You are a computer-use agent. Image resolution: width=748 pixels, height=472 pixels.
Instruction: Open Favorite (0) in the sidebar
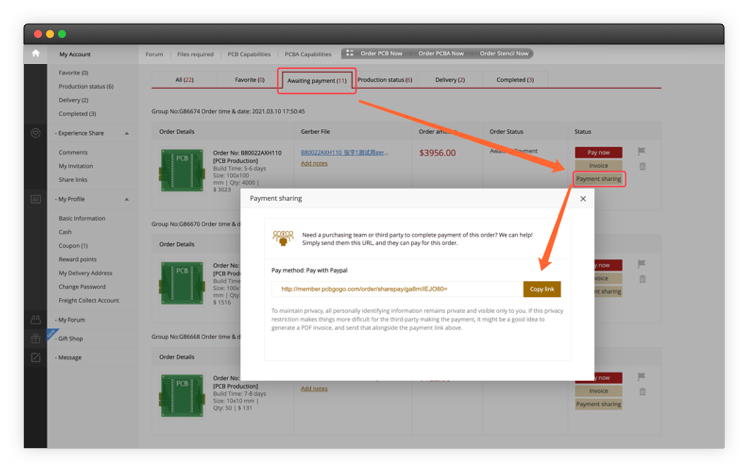click(x=73, y=73)
